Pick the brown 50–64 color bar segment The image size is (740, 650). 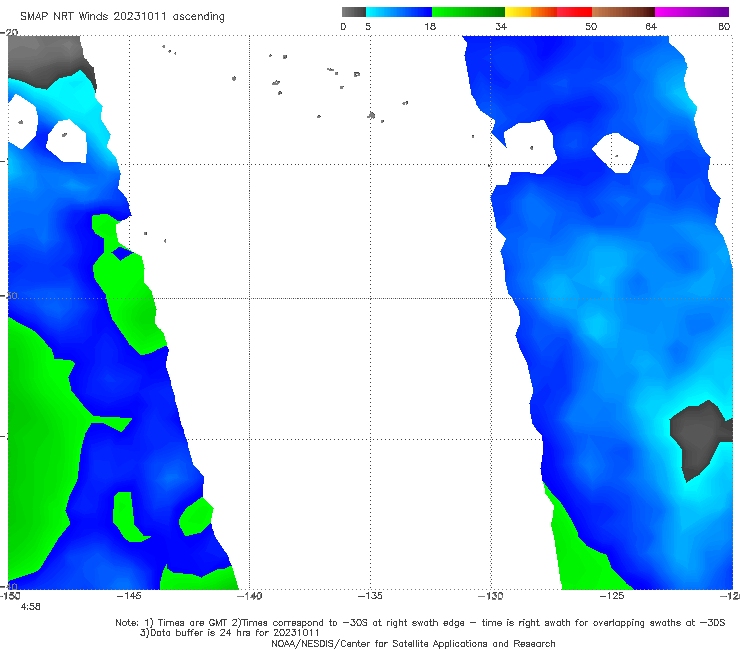(x=623, y=12)
